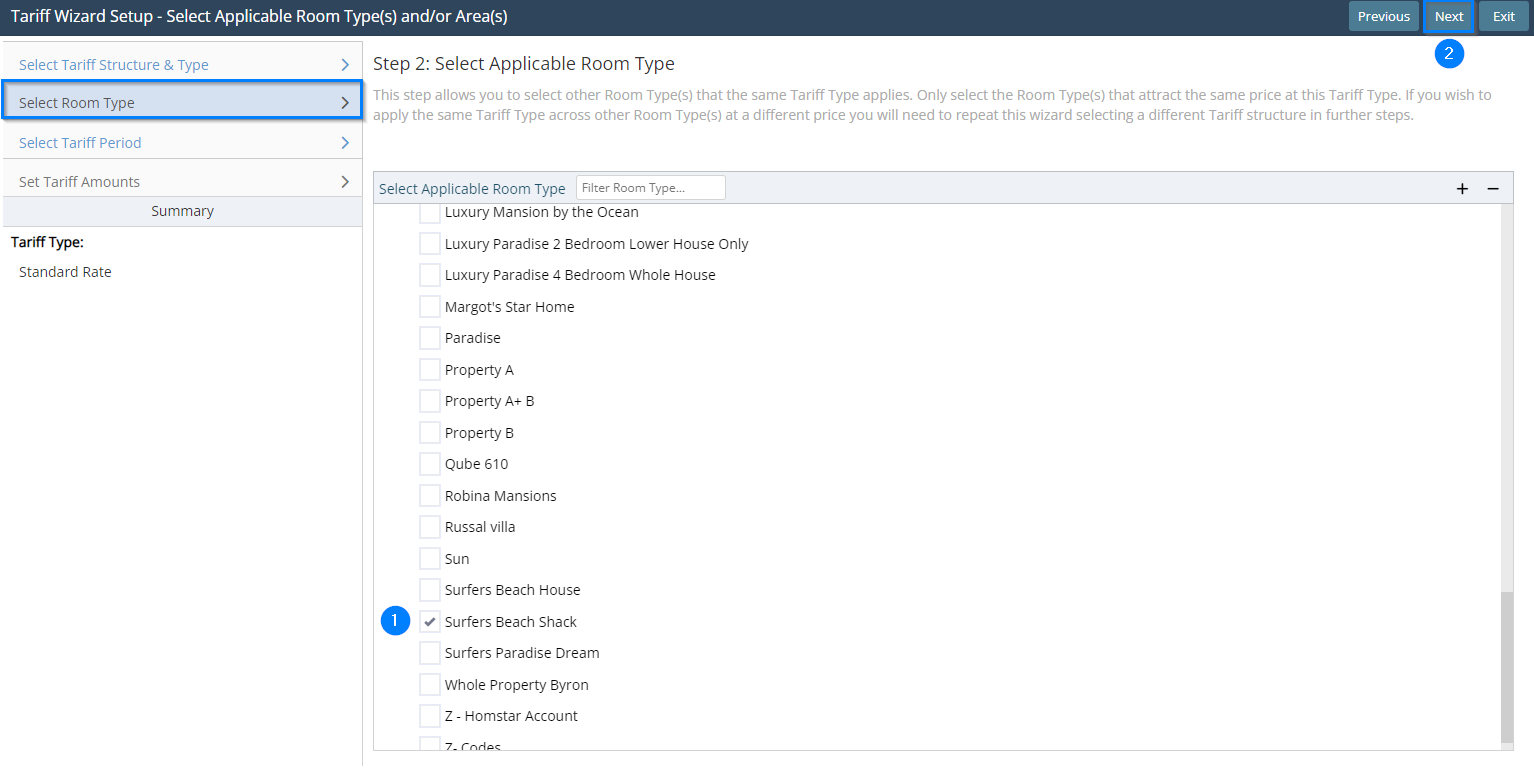
Task: Enable the Qube 610 room type checkbox
Action: pyautogui.click(x=430, y=464)
